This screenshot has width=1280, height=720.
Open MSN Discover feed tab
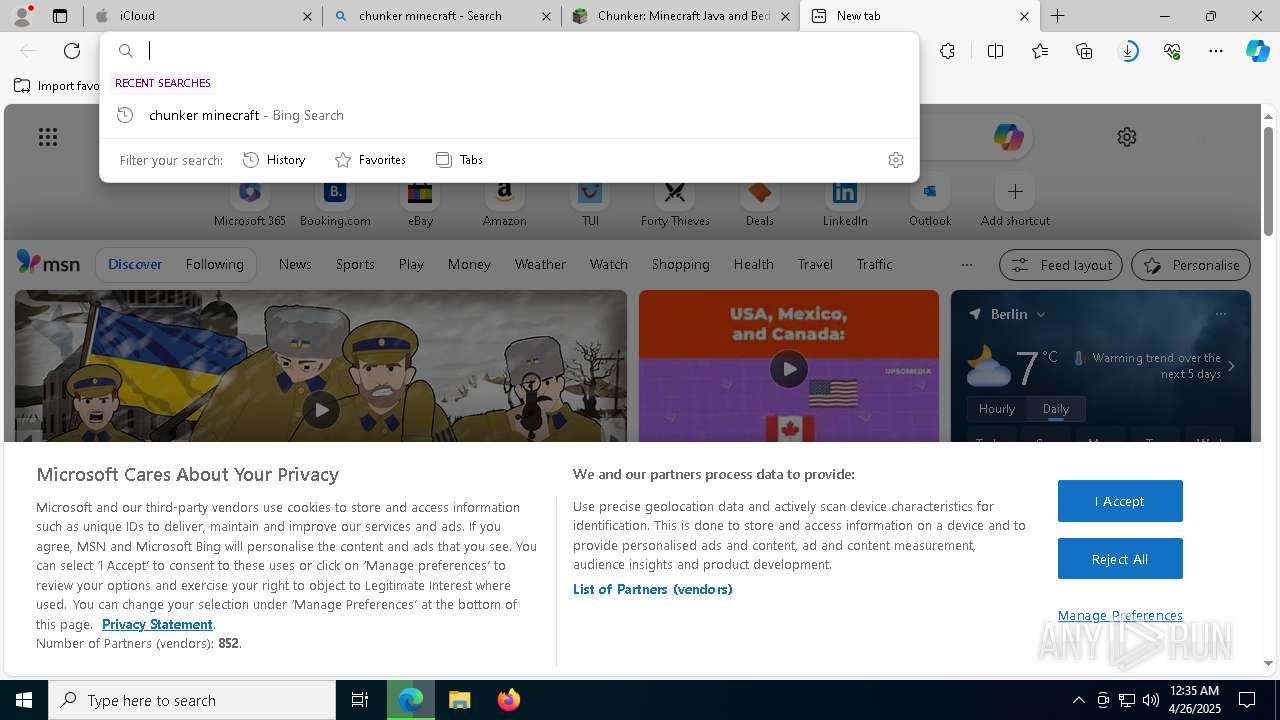point(135,265)
